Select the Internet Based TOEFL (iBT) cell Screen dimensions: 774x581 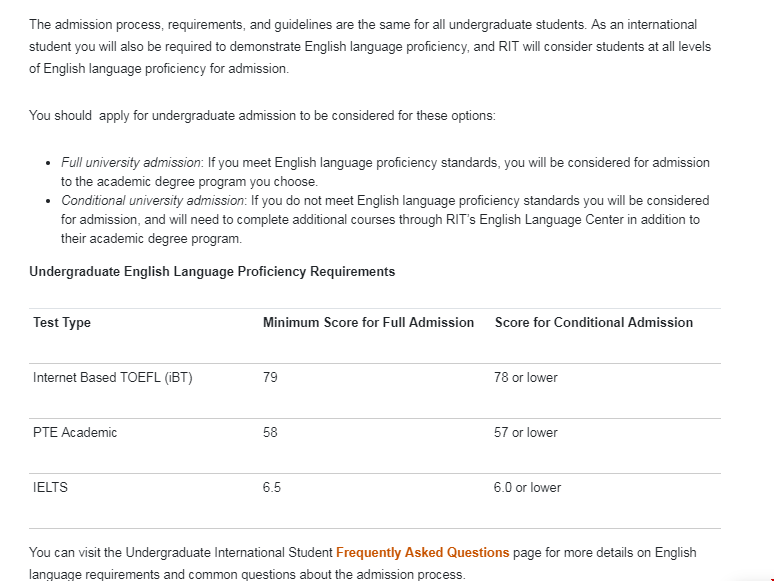pyautogui.click(x=113, y=377)
